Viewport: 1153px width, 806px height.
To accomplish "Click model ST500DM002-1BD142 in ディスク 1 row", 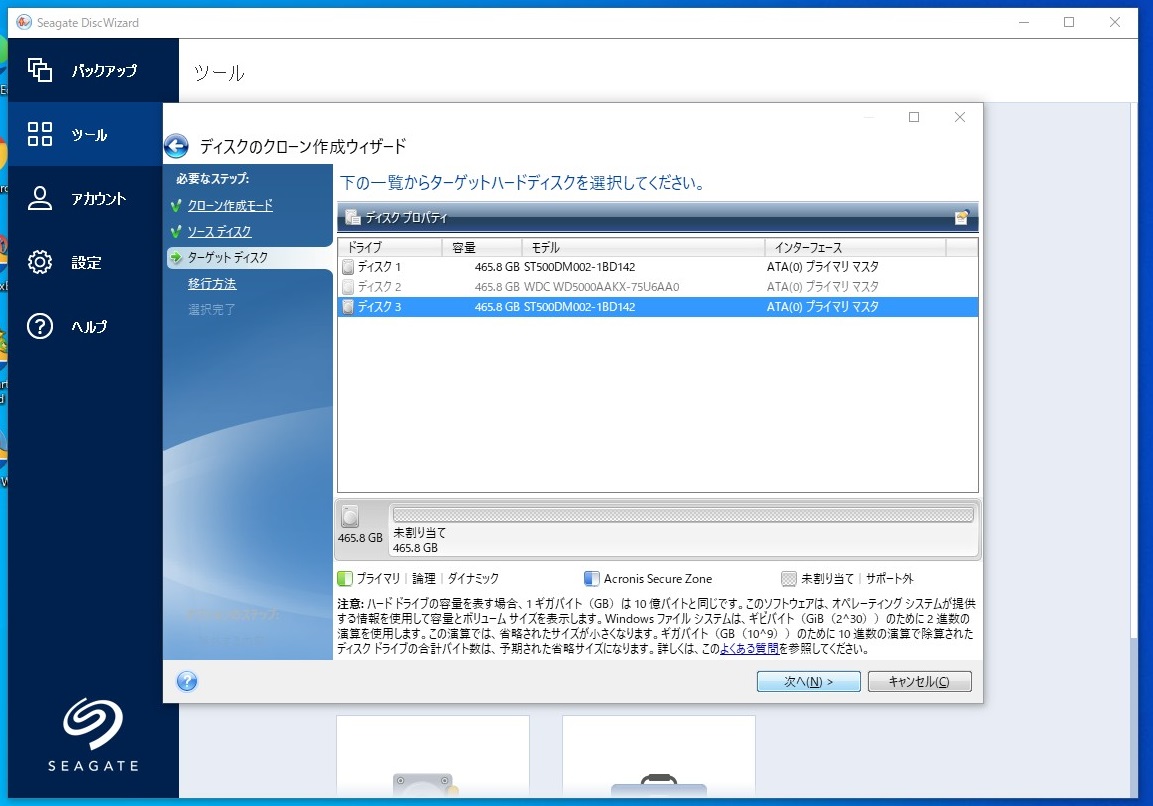I will pyautogui.click(x=579, y=267).
